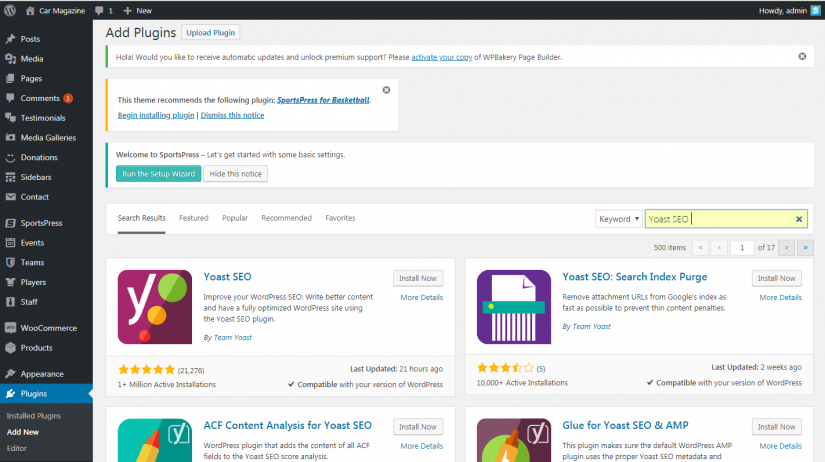Install the Yoast SEO plugin
825x462 pixels.
pyautogui.click(x=418, y=278)
